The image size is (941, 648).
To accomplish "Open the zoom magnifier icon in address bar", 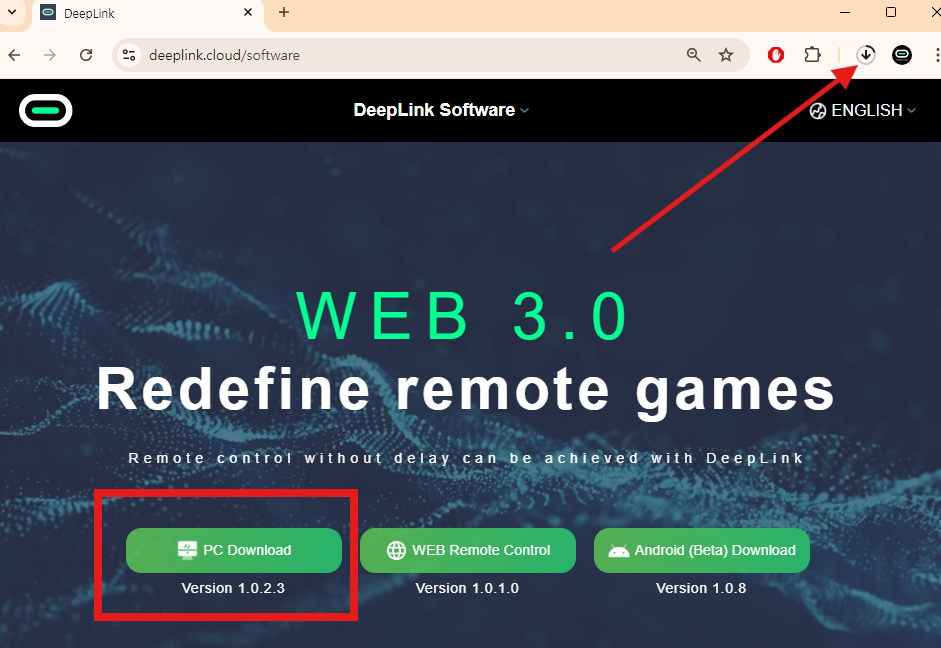I will [694, 55].
